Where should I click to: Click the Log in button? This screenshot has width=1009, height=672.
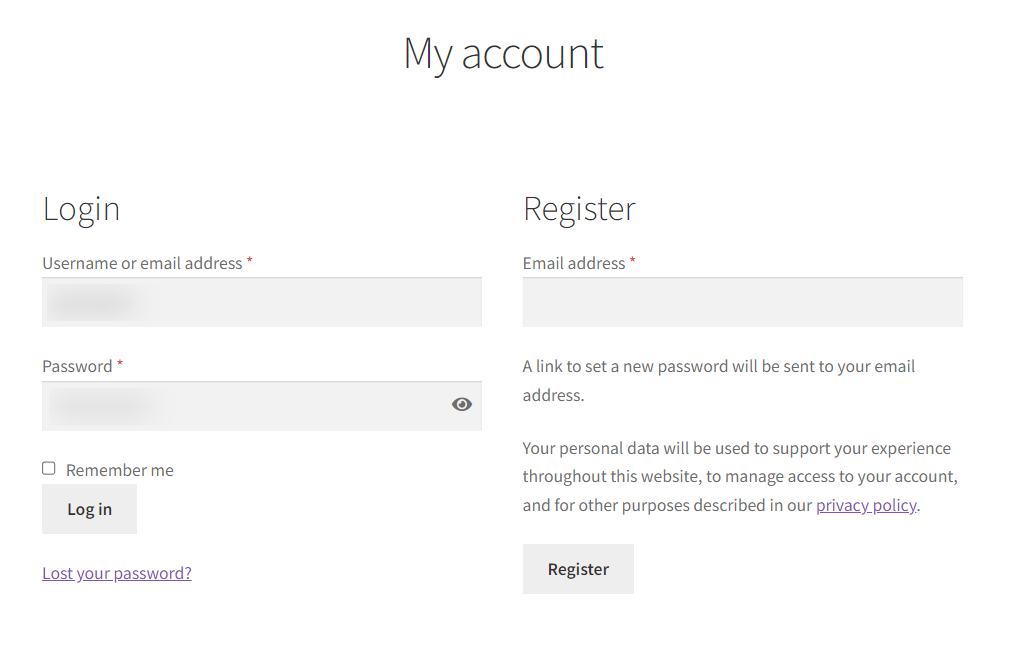[x=89, y=509]
